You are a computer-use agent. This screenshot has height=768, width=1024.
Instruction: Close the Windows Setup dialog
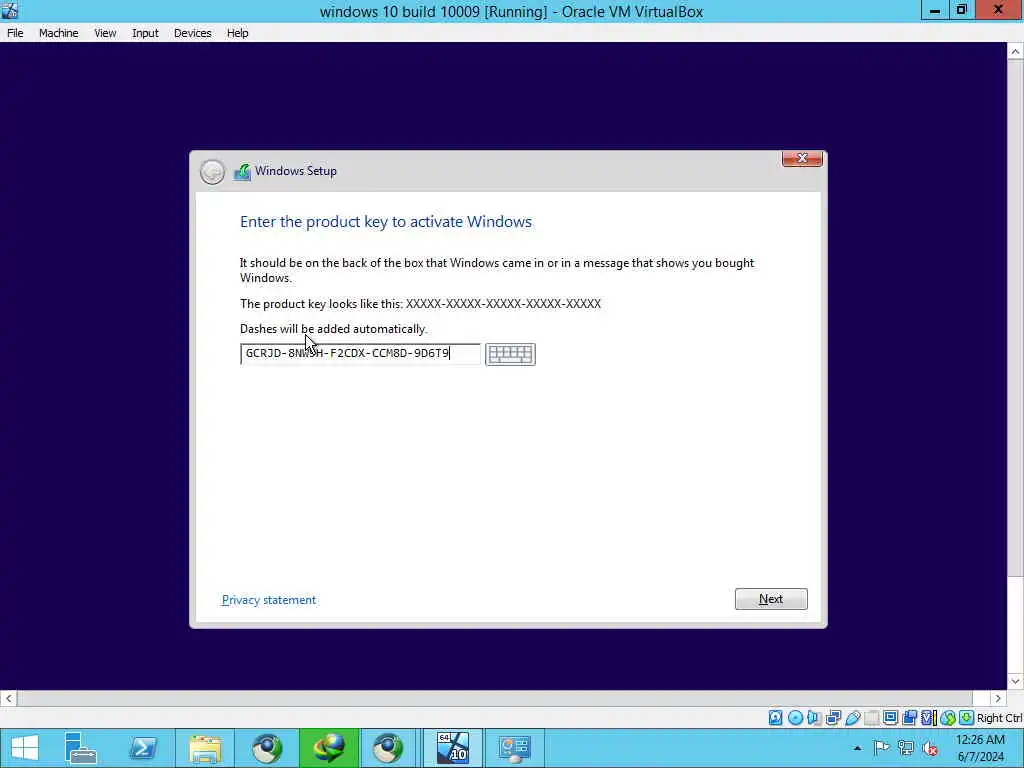click(802, 159)
